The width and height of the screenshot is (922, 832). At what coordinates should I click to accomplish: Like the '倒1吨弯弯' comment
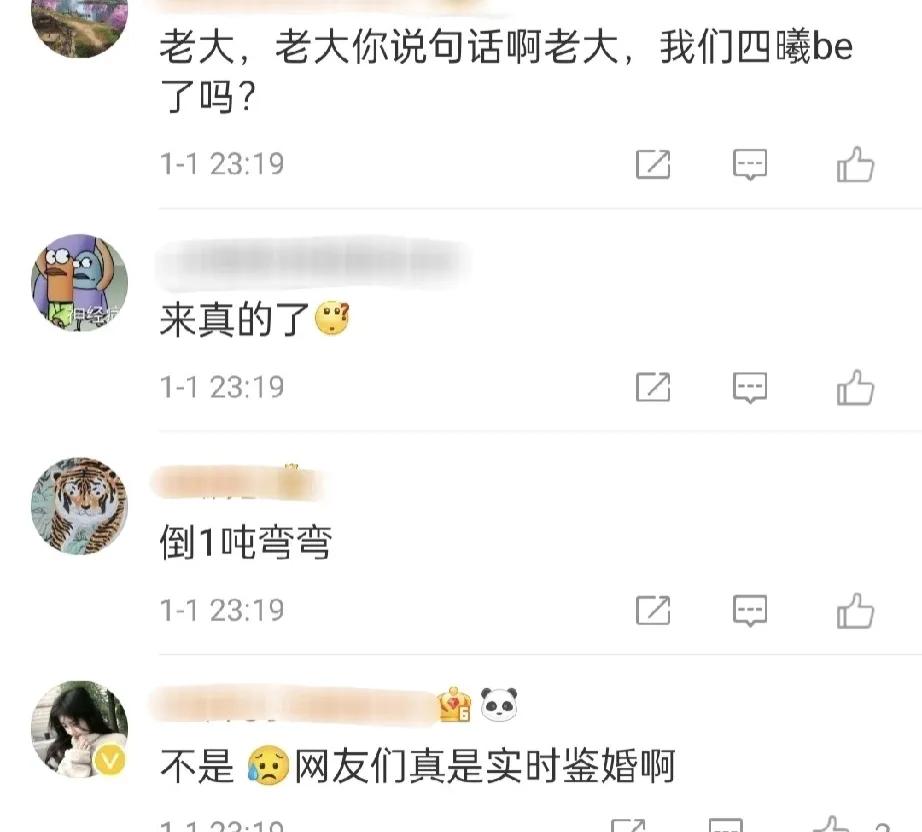[x=856, y=611]
